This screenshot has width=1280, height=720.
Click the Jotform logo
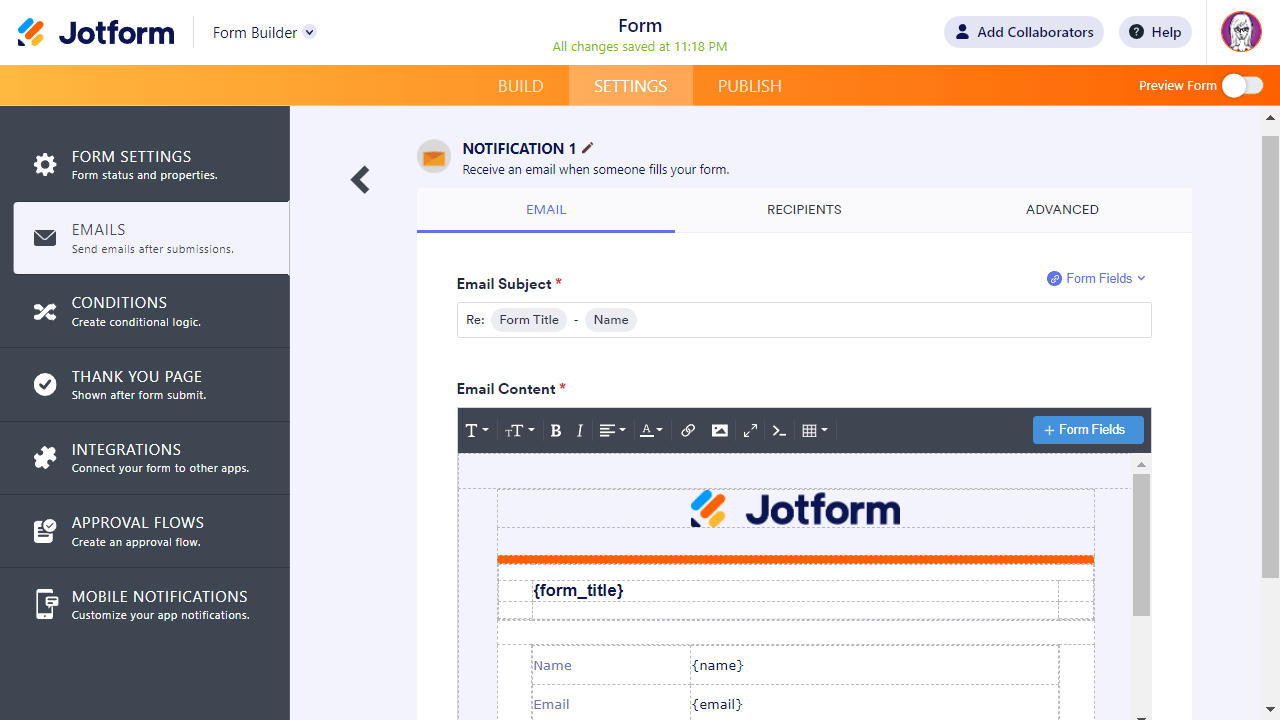(x=96, y=32)
